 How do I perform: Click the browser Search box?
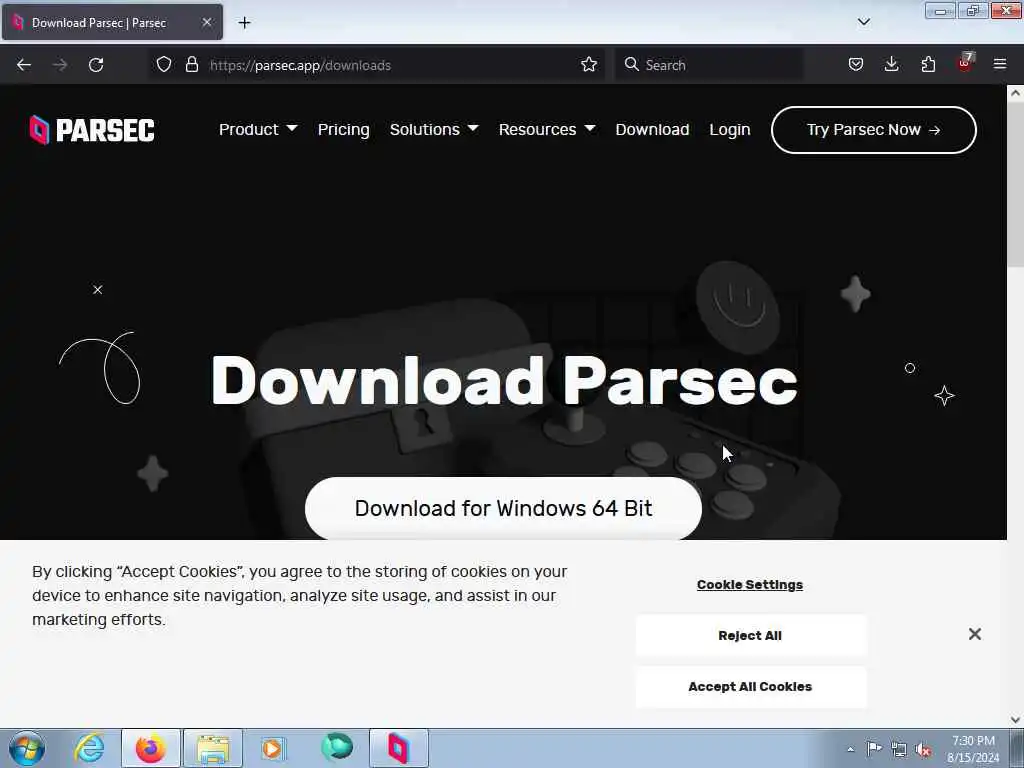click(x=709, y=65)
